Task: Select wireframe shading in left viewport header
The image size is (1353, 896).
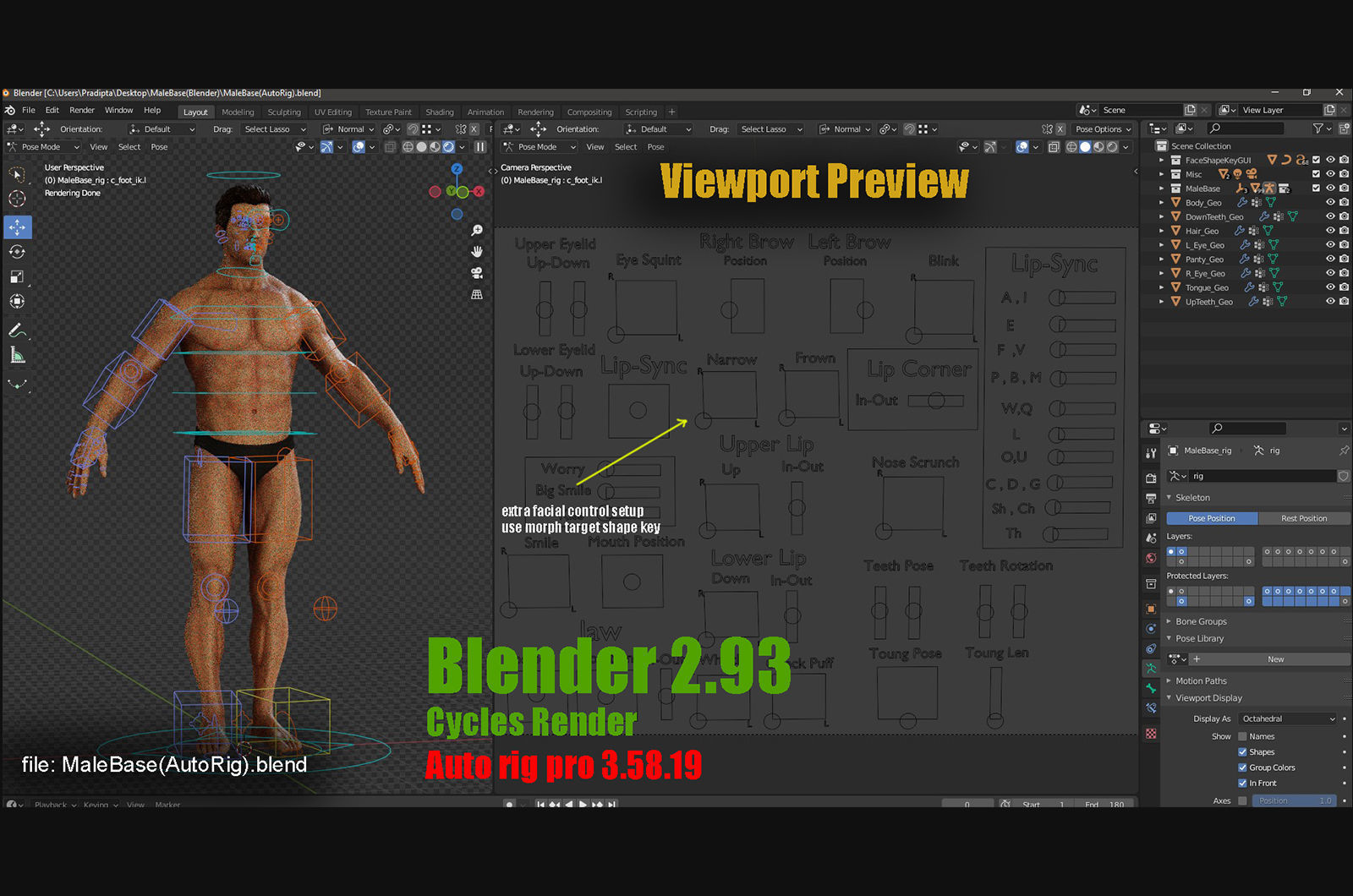Action: coord(408,147)
